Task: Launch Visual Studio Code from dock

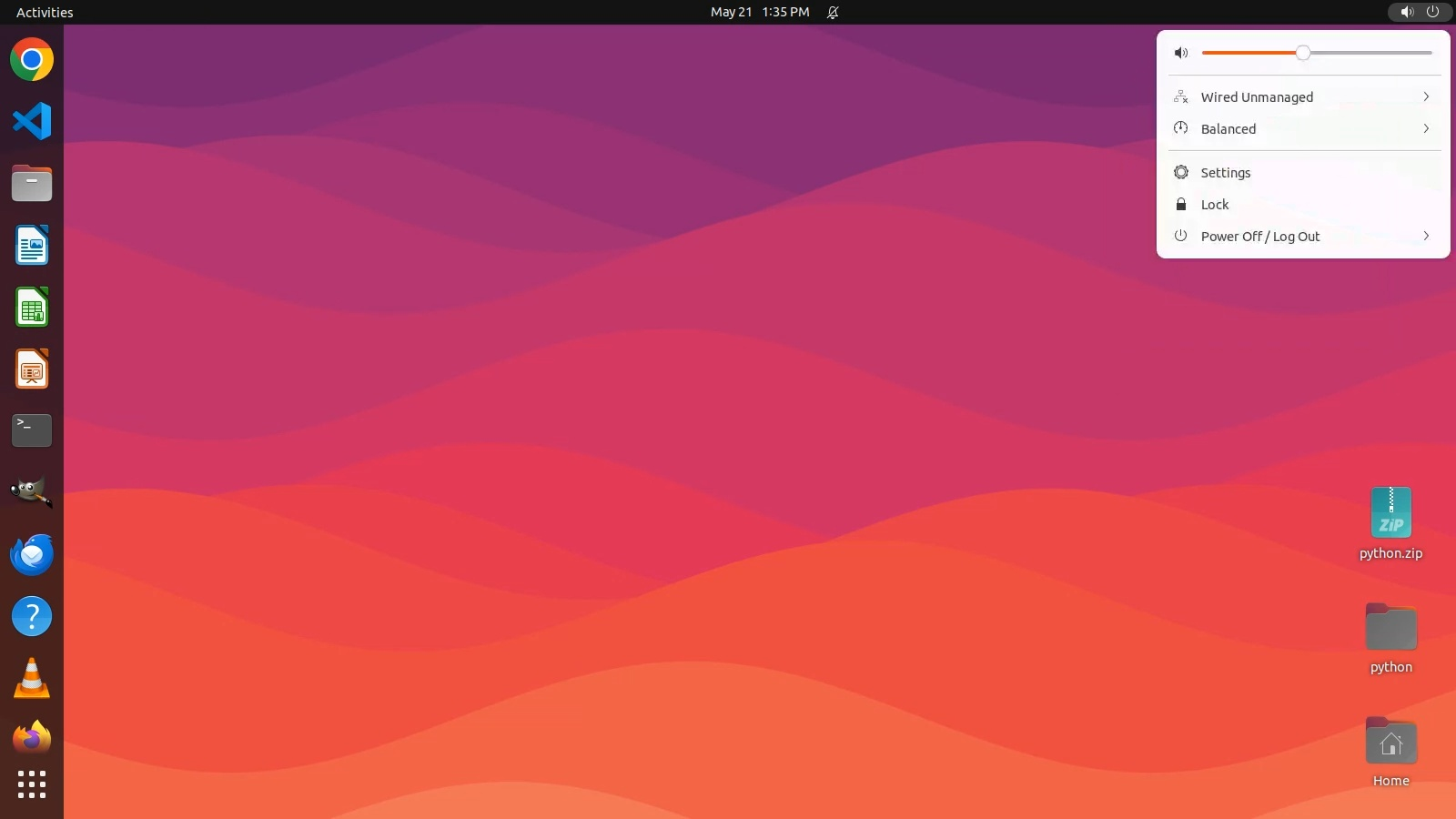Action: (32, 121)
